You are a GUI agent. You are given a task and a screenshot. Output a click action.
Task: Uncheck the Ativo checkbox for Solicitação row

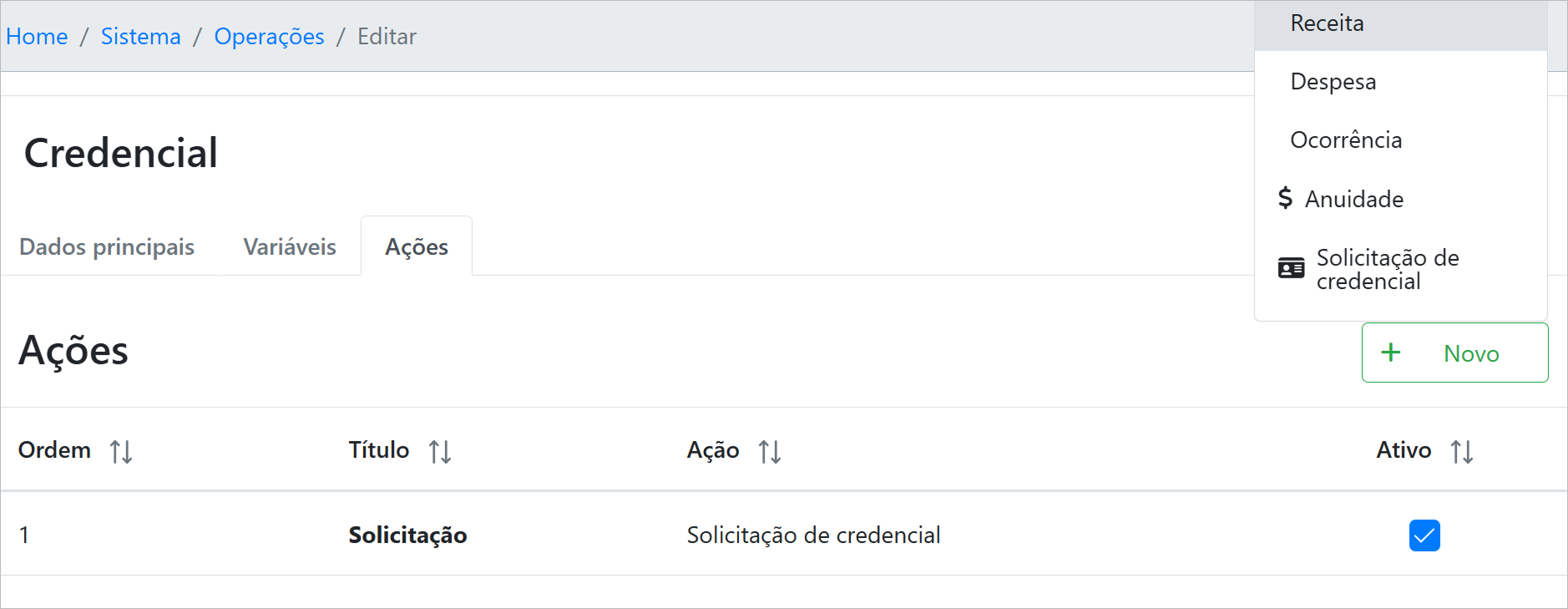1424,535
